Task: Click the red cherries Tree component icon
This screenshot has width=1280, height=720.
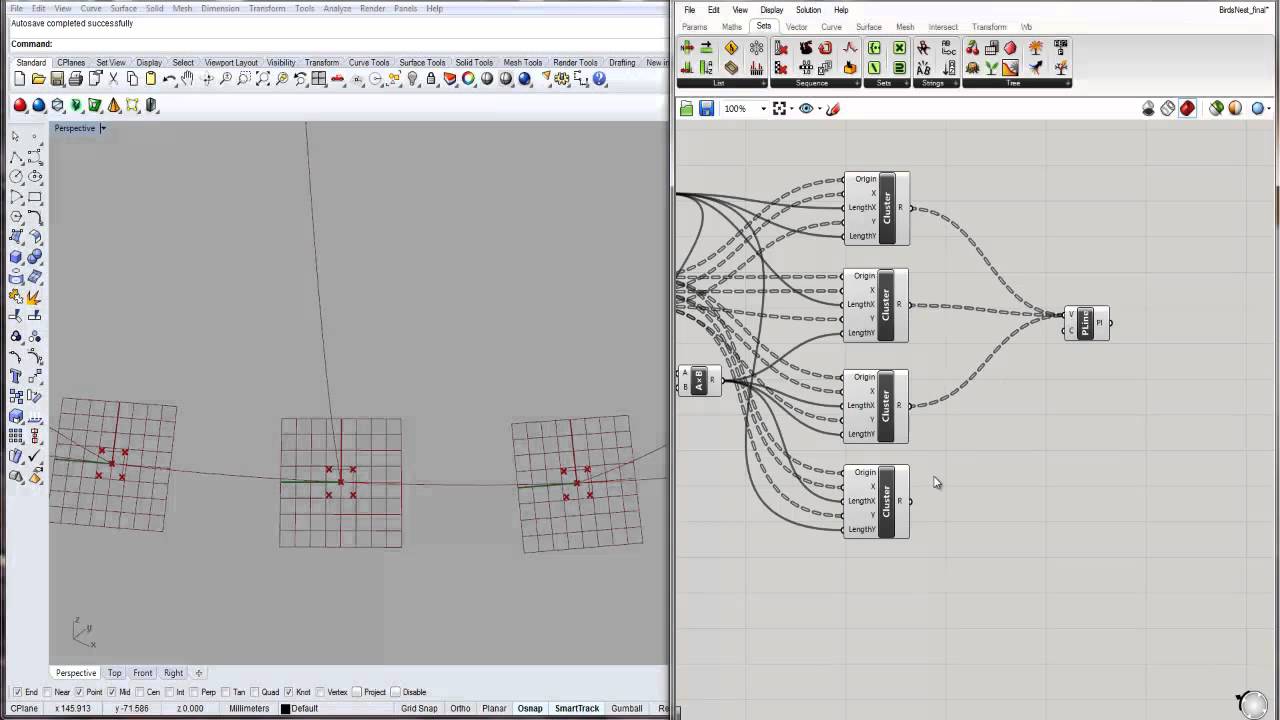Action: tap(972, 48)
